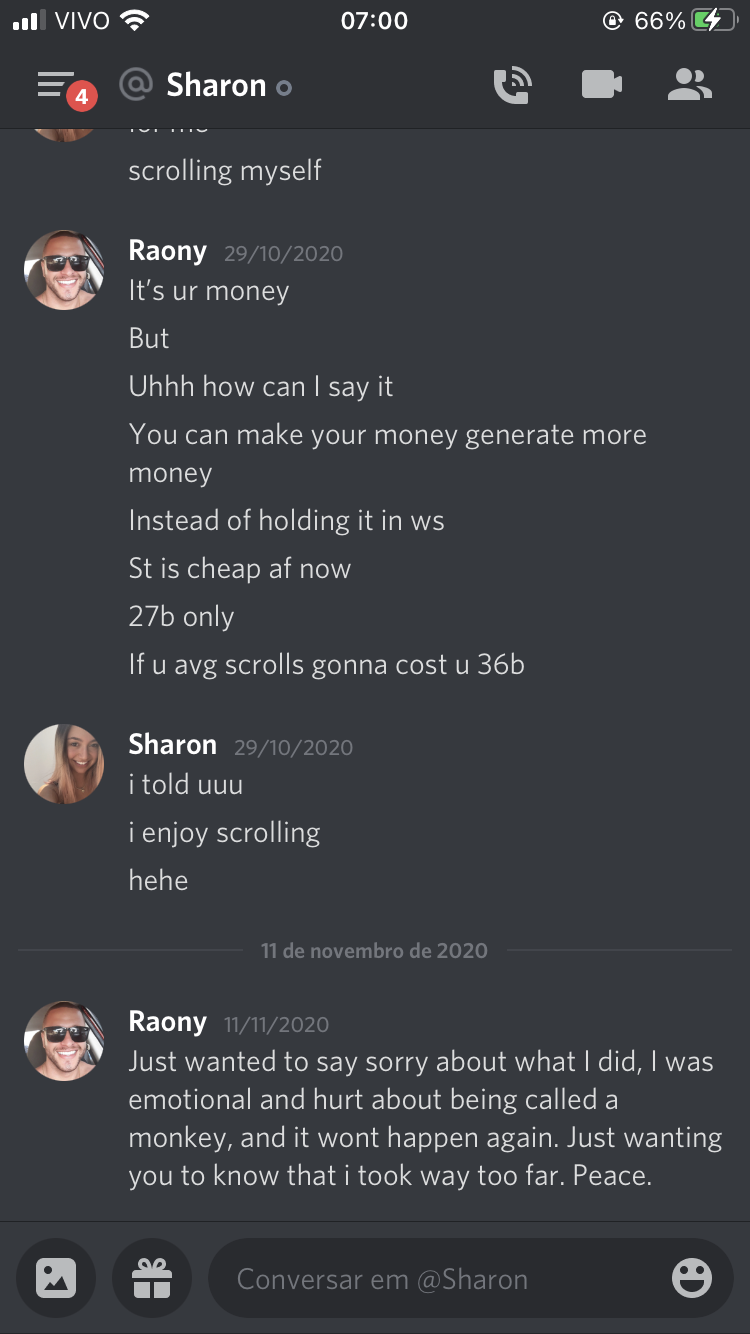Tap Raony's avatar on 11/11/2020 message

click(x=64, y=1041)
